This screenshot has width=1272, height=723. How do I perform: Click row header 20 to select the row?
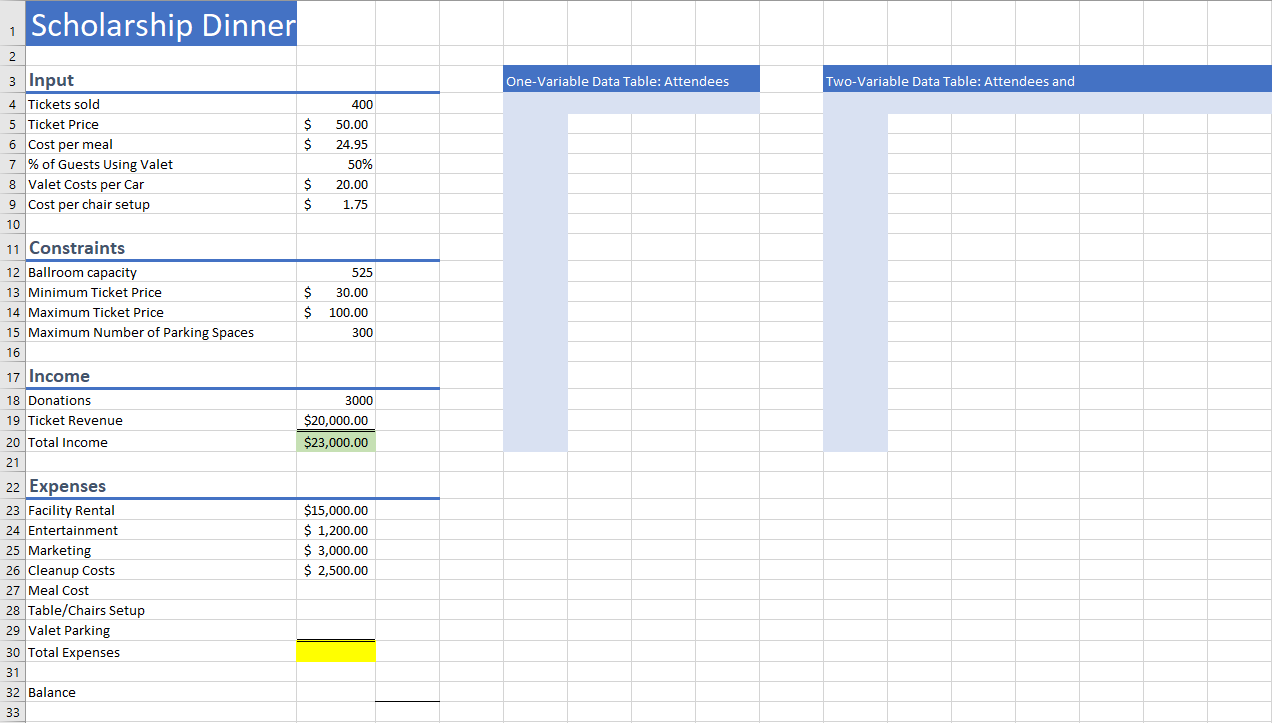pyautogui.click(x=12, y=441)
